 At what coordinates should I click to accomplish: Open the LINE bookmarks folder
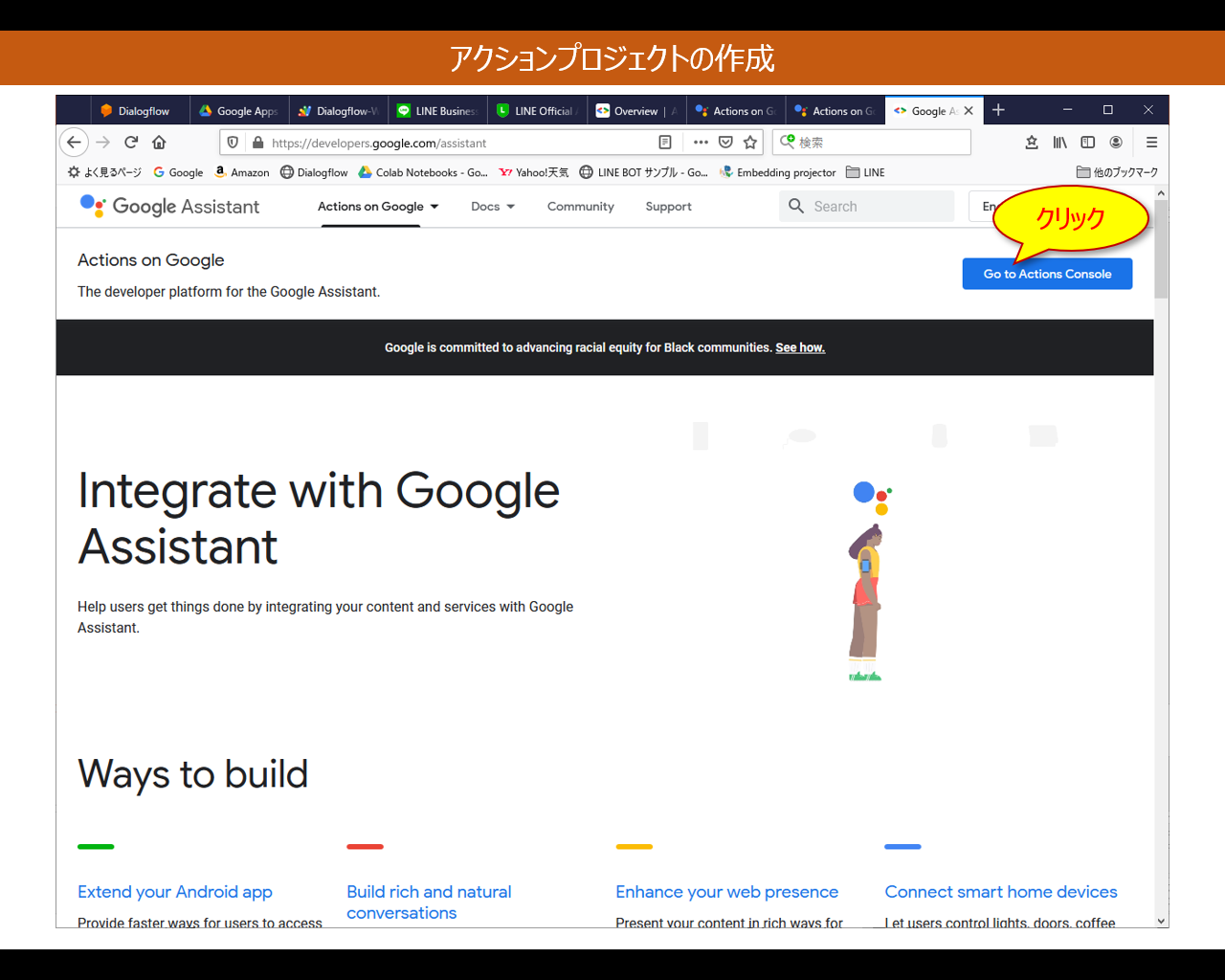tap(865, 172)
